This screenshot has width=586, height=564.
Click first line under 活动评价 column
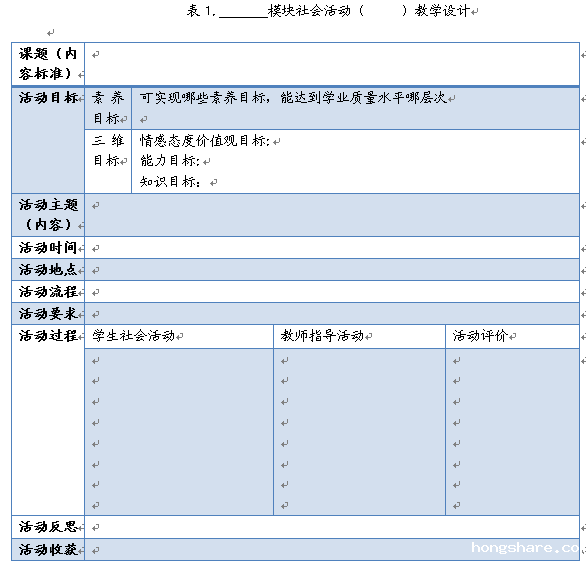point(513,361)
